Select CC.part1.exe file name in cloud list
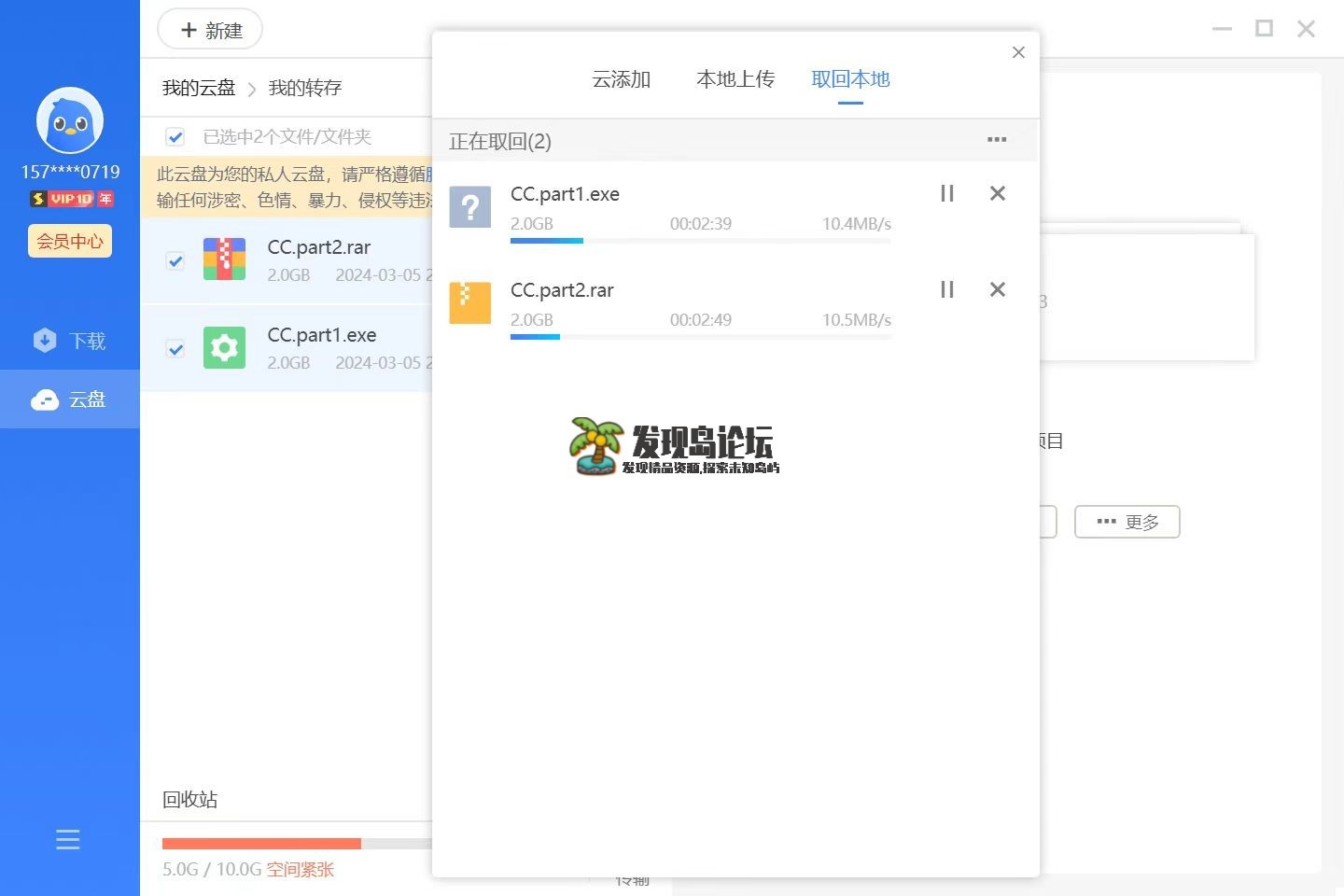Image resolution: width=1344 pixels, height=896 pixels. coord(322,335)
